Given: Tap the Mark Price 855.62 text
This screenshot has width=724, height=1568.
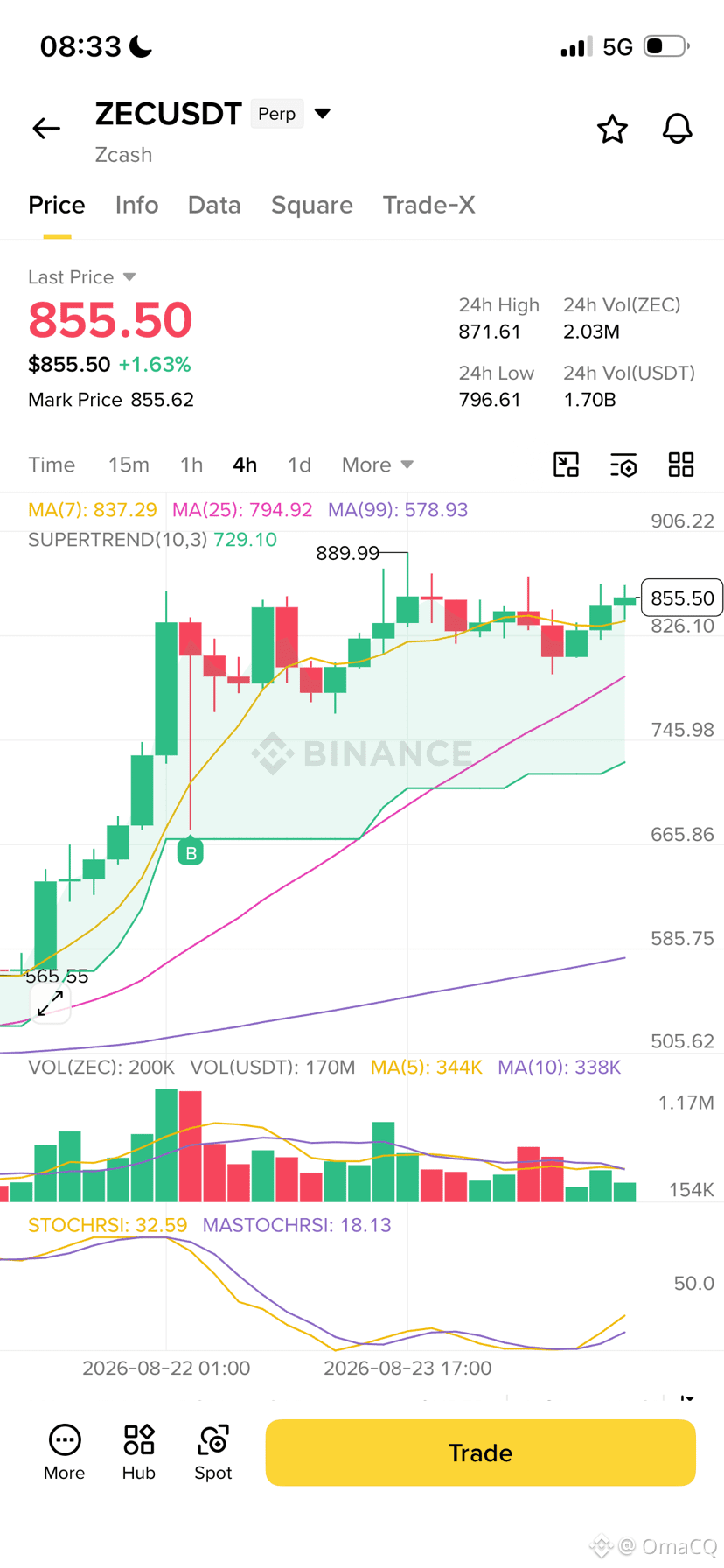Looking at the screenshot, I should (x=111, y=400).
